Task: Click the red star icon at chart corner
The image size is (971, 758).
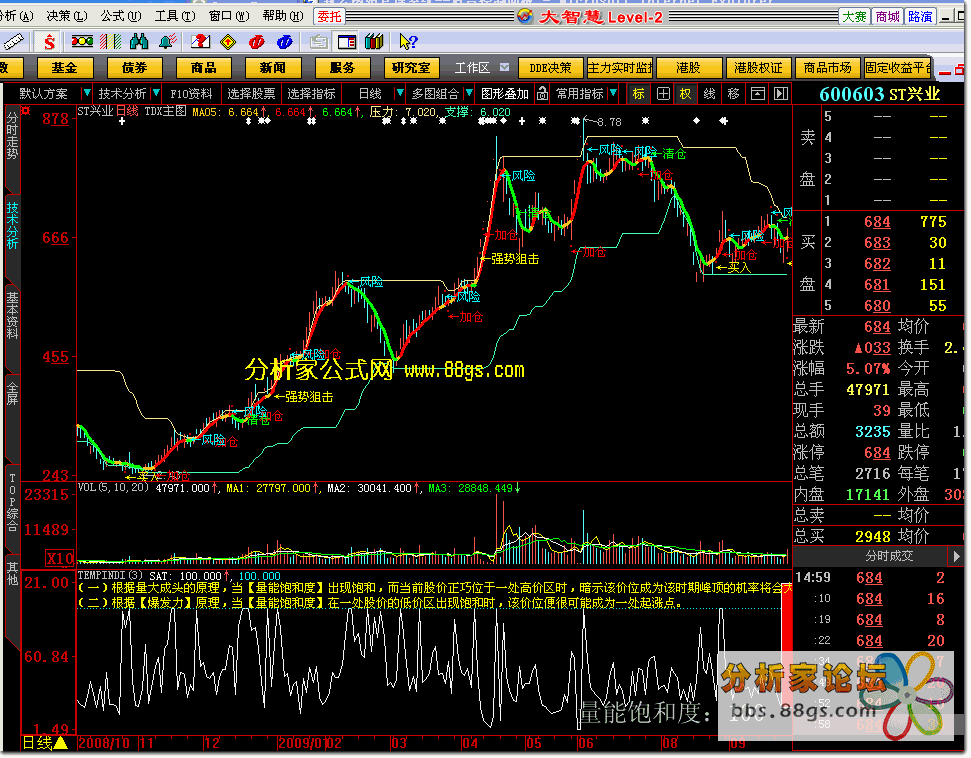Action: click(25, 111)
